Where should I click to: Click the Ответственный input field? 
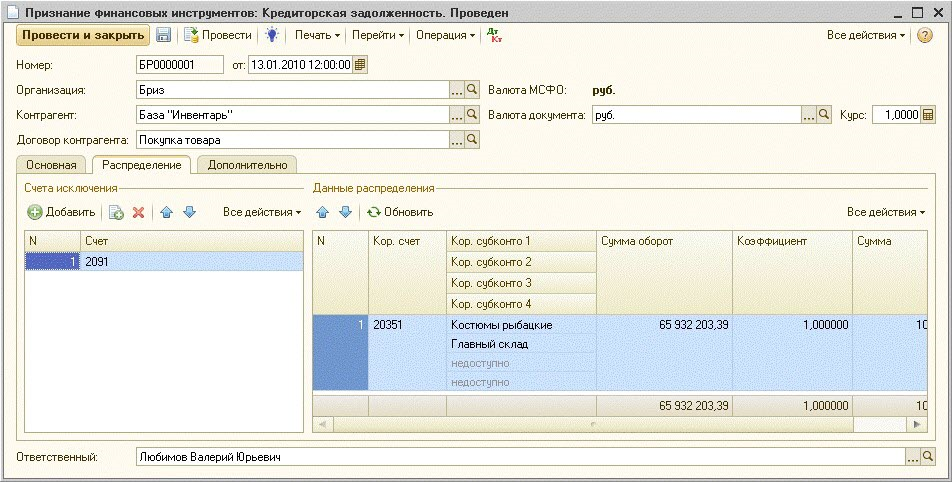coord(520,457)
